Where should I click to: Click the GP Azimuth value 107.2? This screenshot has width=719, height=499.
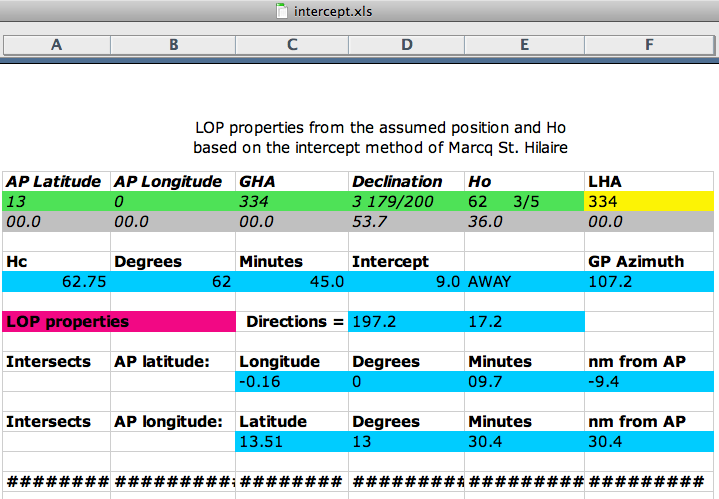[650, 281]
